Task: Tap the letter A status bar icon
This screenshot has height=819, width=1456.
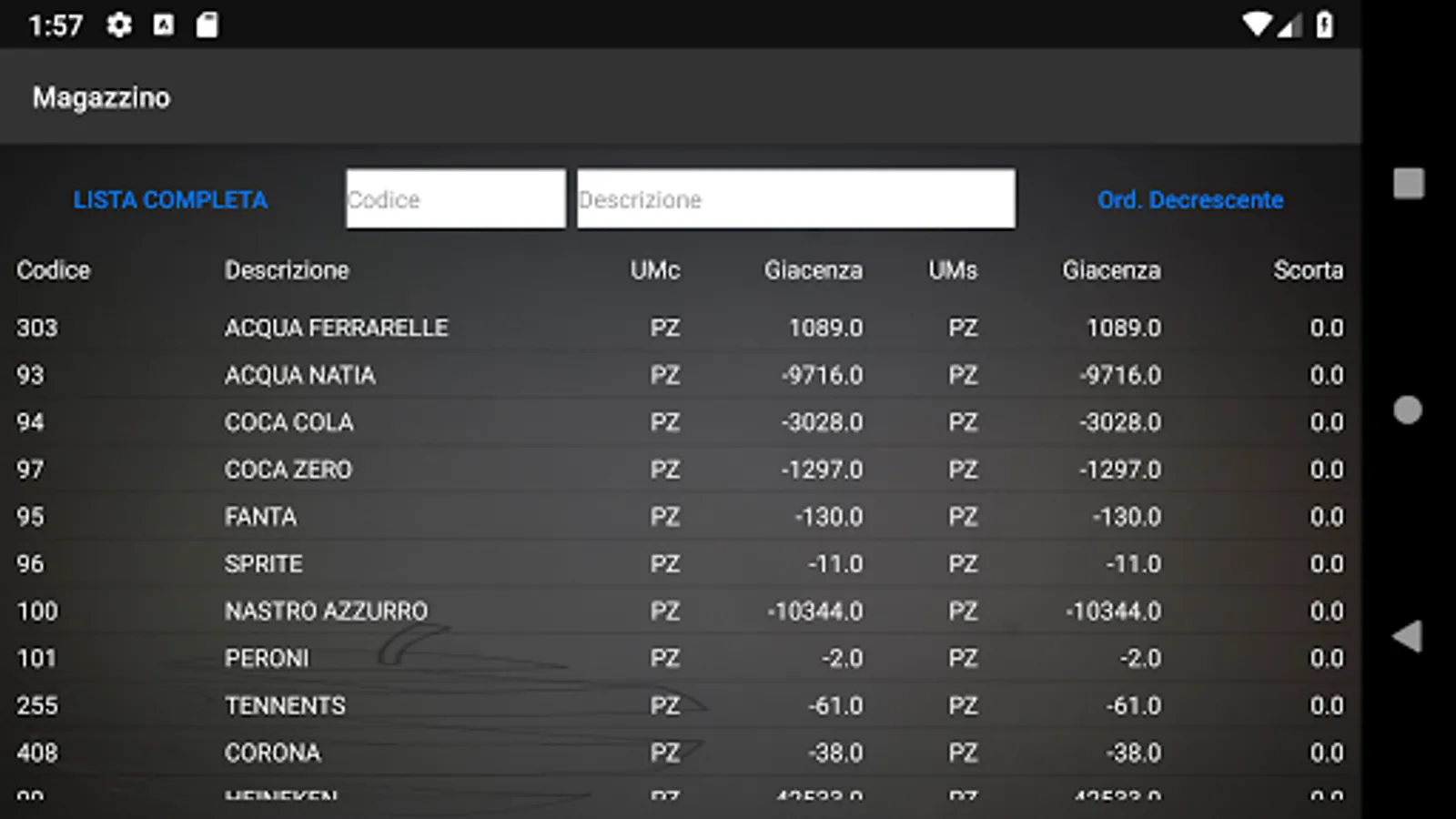Action: point(164,25)
